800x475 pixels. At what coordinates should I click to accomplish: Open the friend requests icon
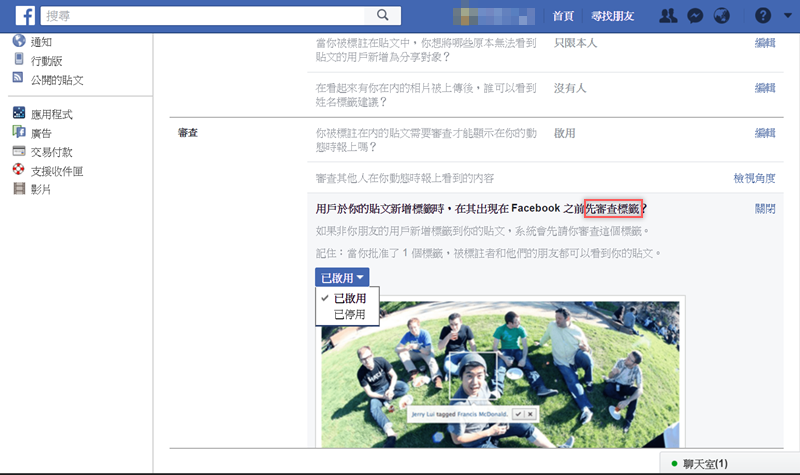(668, 16)
